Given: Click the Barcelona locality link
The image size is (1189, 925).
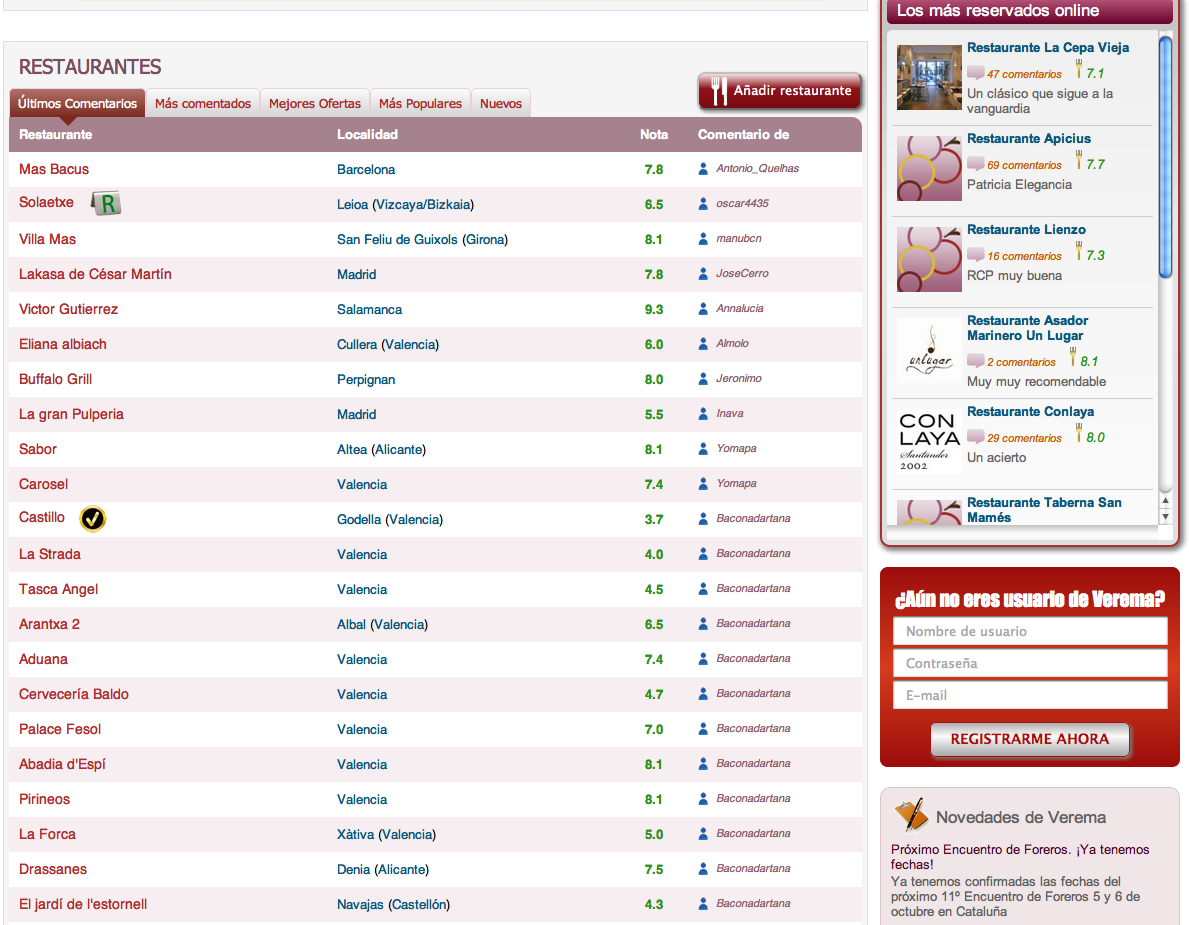Looking at the screenshot, I should 365,169.
